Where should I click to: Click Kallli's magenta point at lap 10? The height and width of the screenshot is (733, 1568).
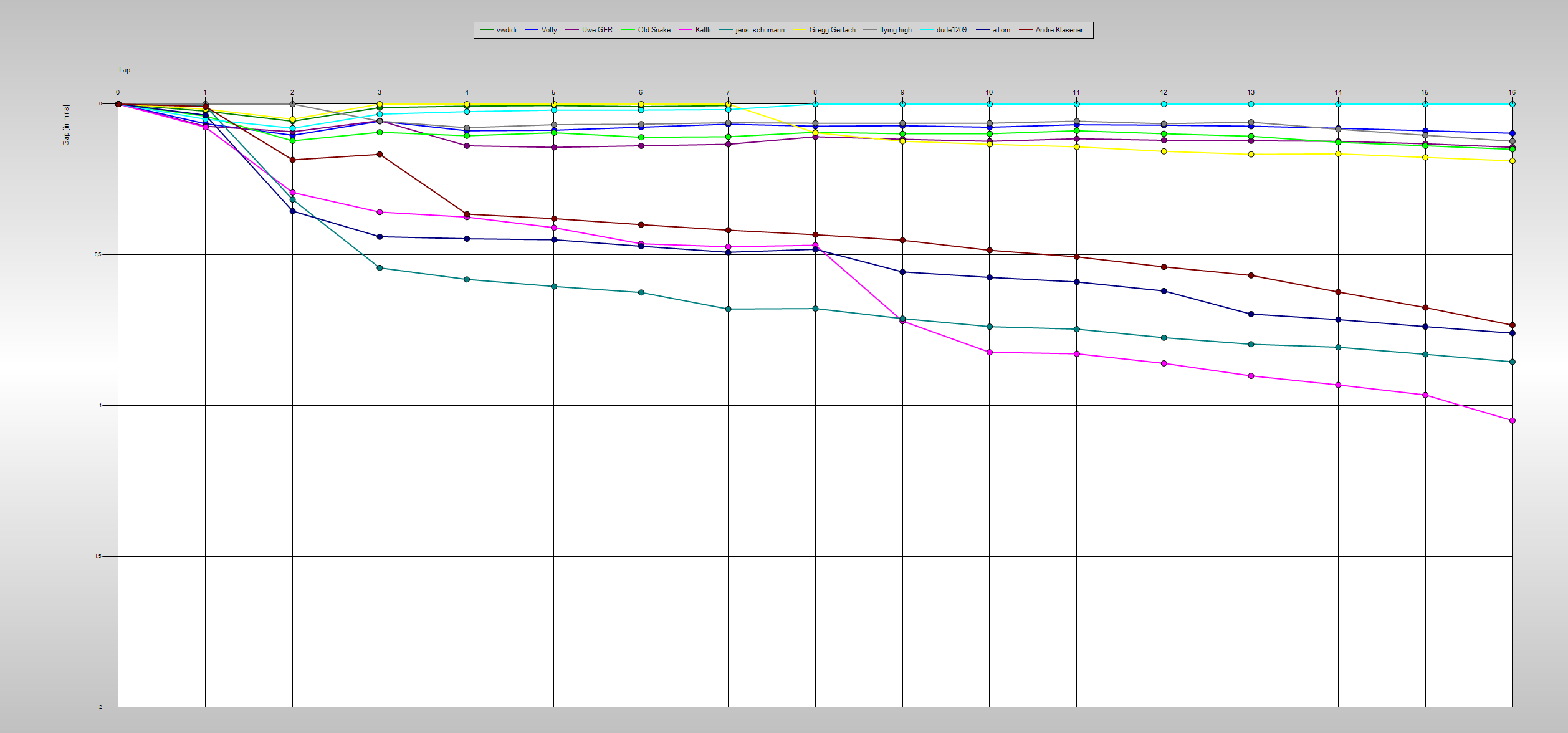[x=989, y=353]
